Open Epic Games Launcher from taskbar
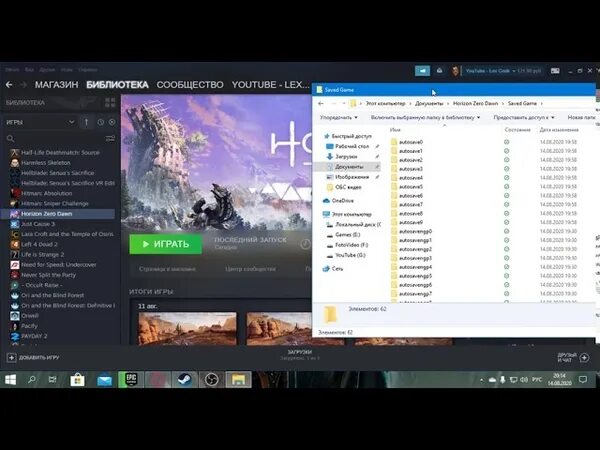 coord(131,380)
